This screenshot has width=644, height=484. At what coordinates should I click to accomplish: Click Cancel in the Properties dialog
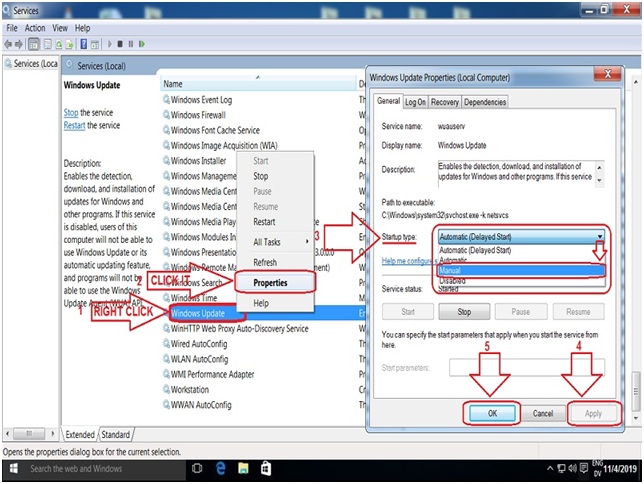click(543, 413)
